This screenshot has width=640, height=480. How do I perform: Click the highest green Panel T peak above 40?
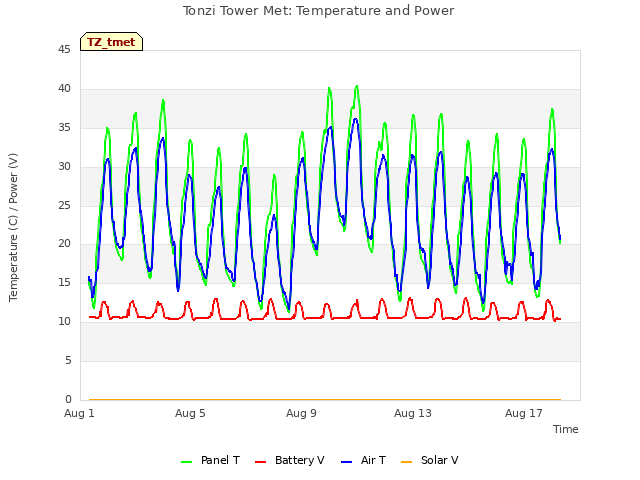click(357, 86)
